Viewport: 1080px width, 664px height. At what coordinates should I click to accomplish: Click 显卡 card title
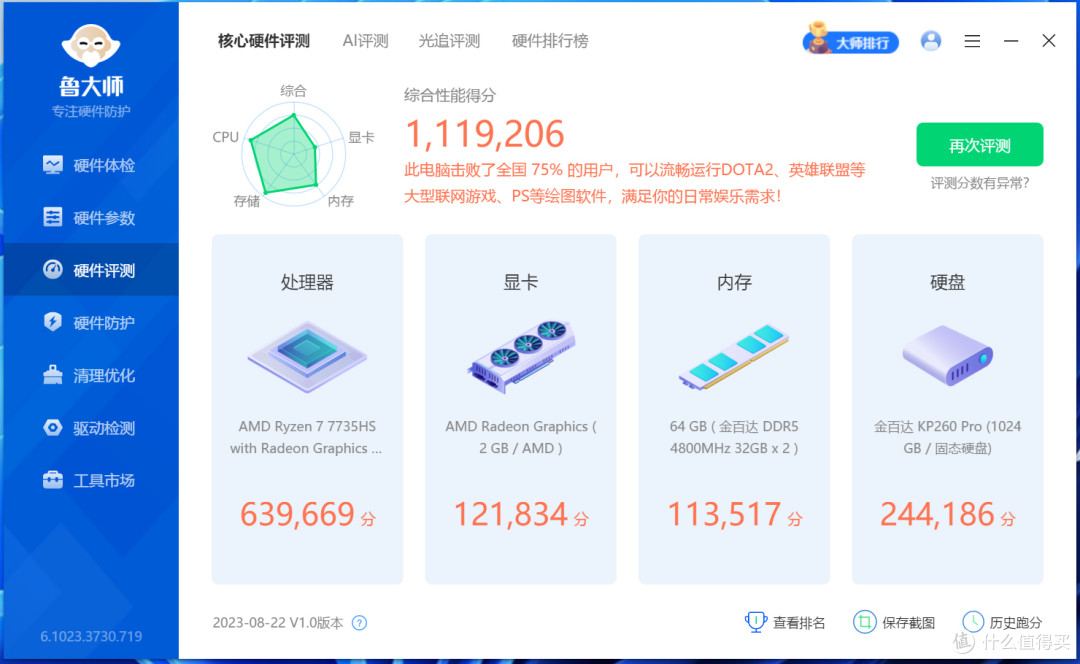521,282
